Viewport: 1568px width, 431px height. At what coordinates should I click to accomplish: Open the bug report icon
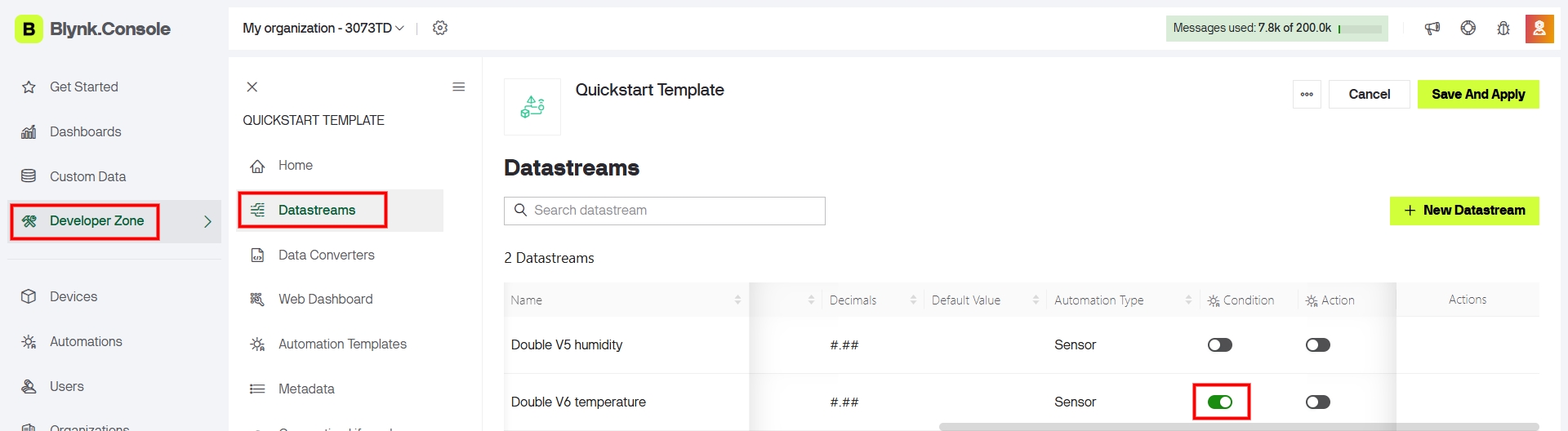(1503, 29)
